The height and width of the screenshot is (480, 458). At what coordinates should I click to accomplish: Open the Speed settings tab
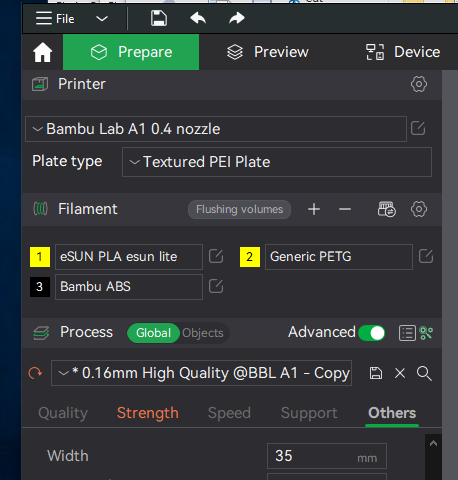pyautogui.click(x=229, y=413)
